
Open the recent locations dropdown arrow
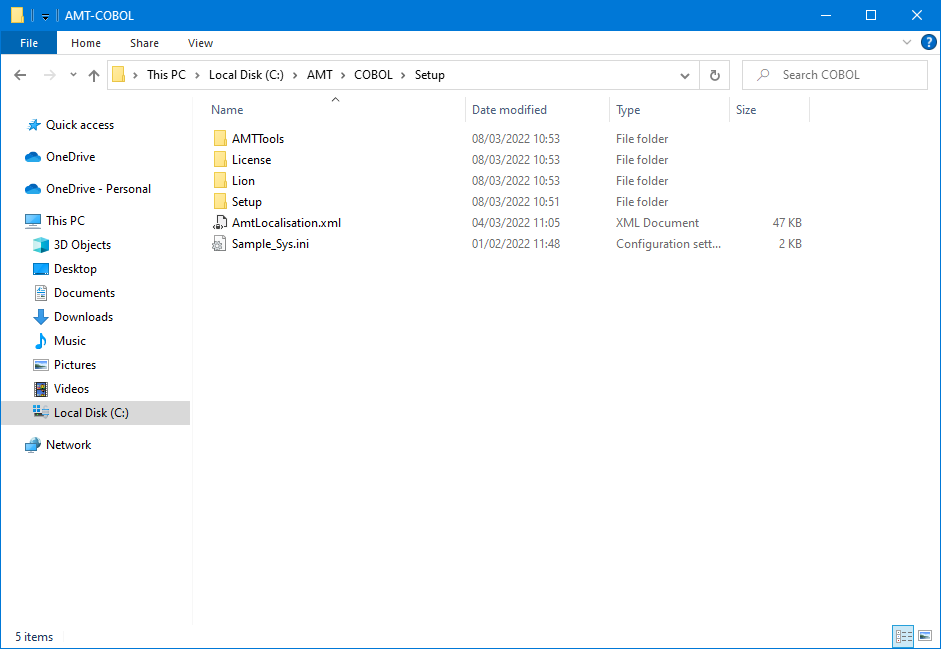coord(73,75)
